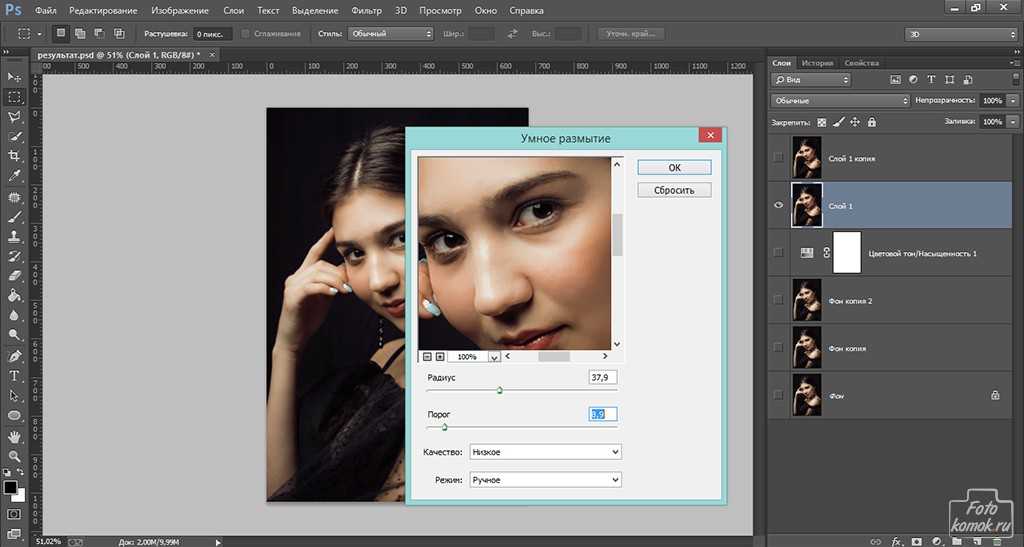The height and width of the screenshot is (547, 1024).
Task: Select the Blur tool
Action: click(x=14, y=315)
